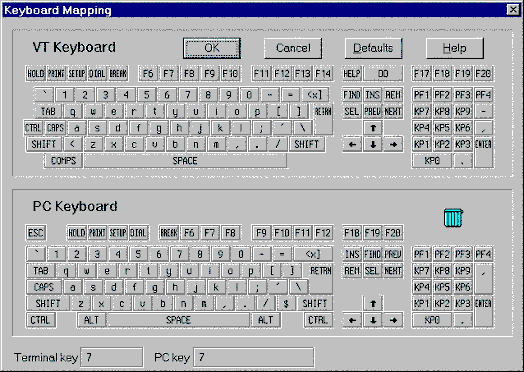Screen dimensions: 524x372
Task: Select the down arrow key on VT Keyboard
Action: click(x=373, y=144)
